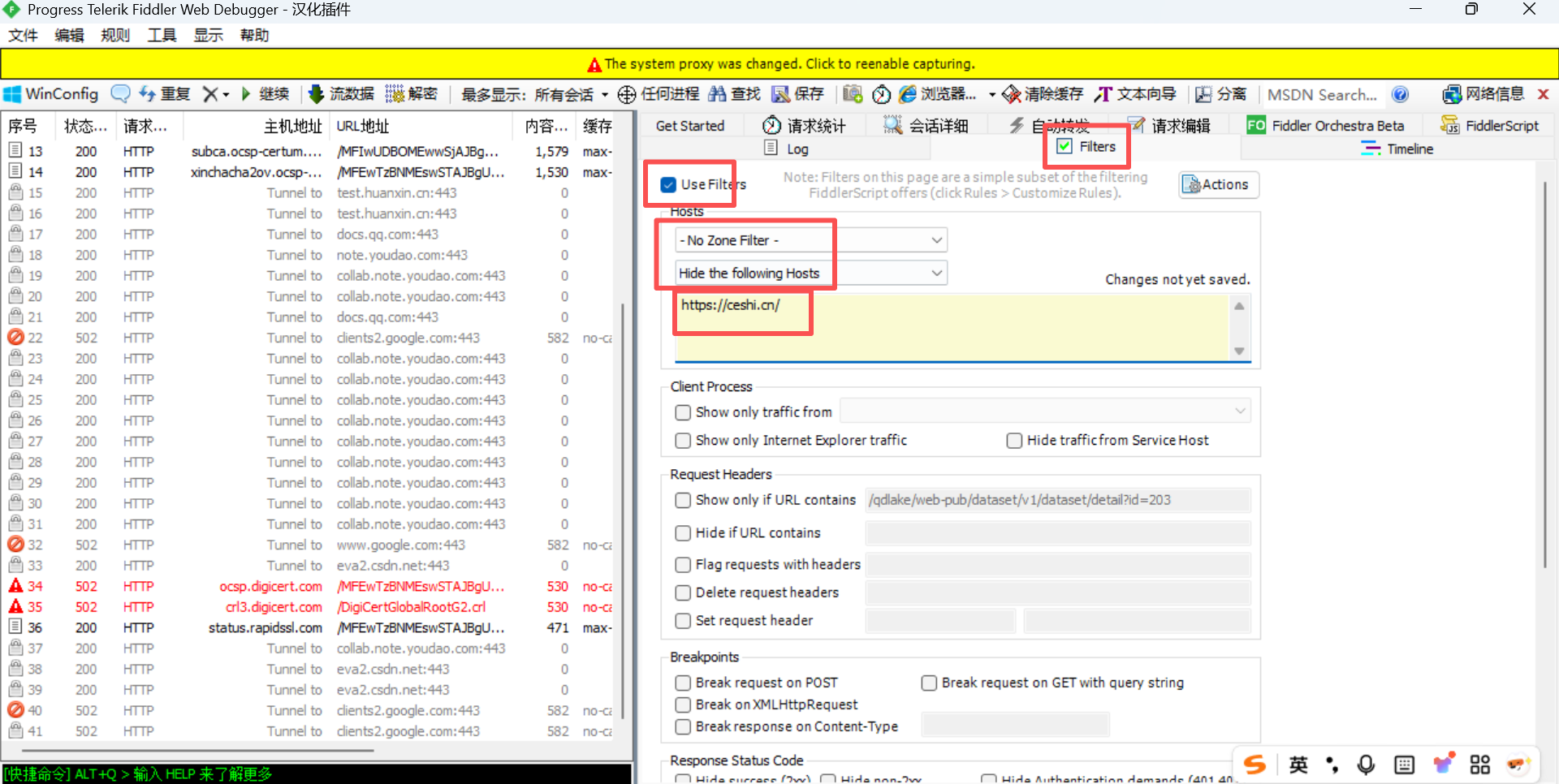Toggle the Use Filters checkbox
Image resolution: width=1559 pixels, height=784 pixels.
click(x=668, y=185)
